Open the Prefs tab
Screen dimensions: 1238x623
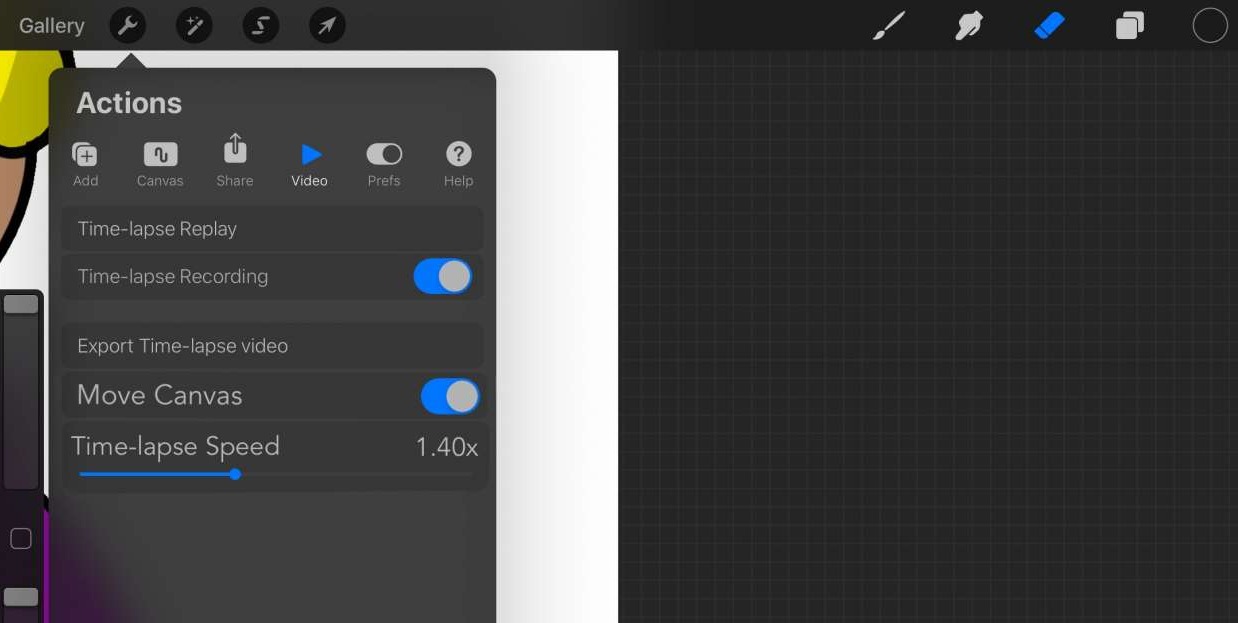[x=384, y=164]
